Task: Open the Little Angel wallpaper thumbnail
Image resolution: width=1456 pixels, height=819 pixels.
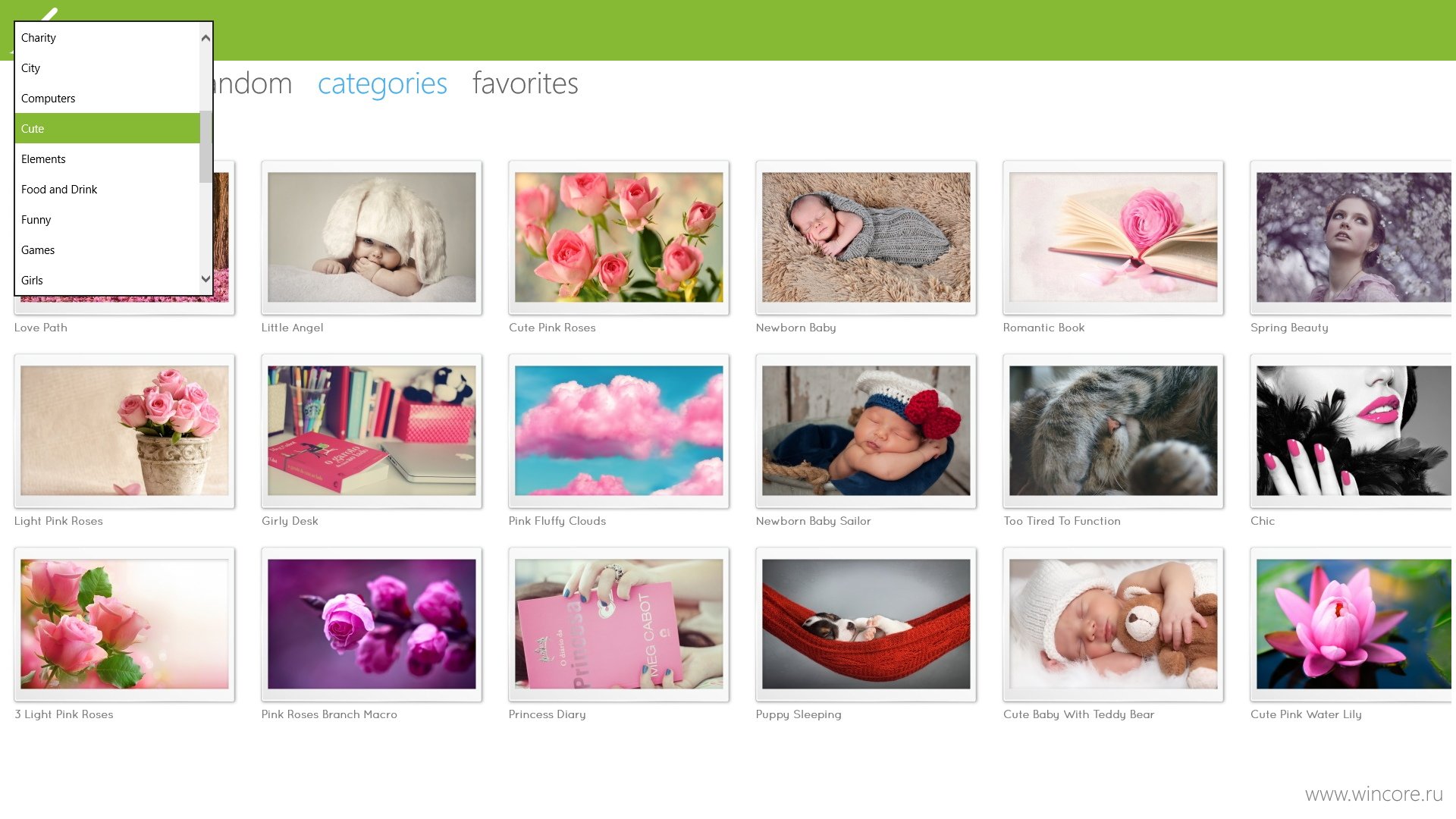Action: coord(372,237)
